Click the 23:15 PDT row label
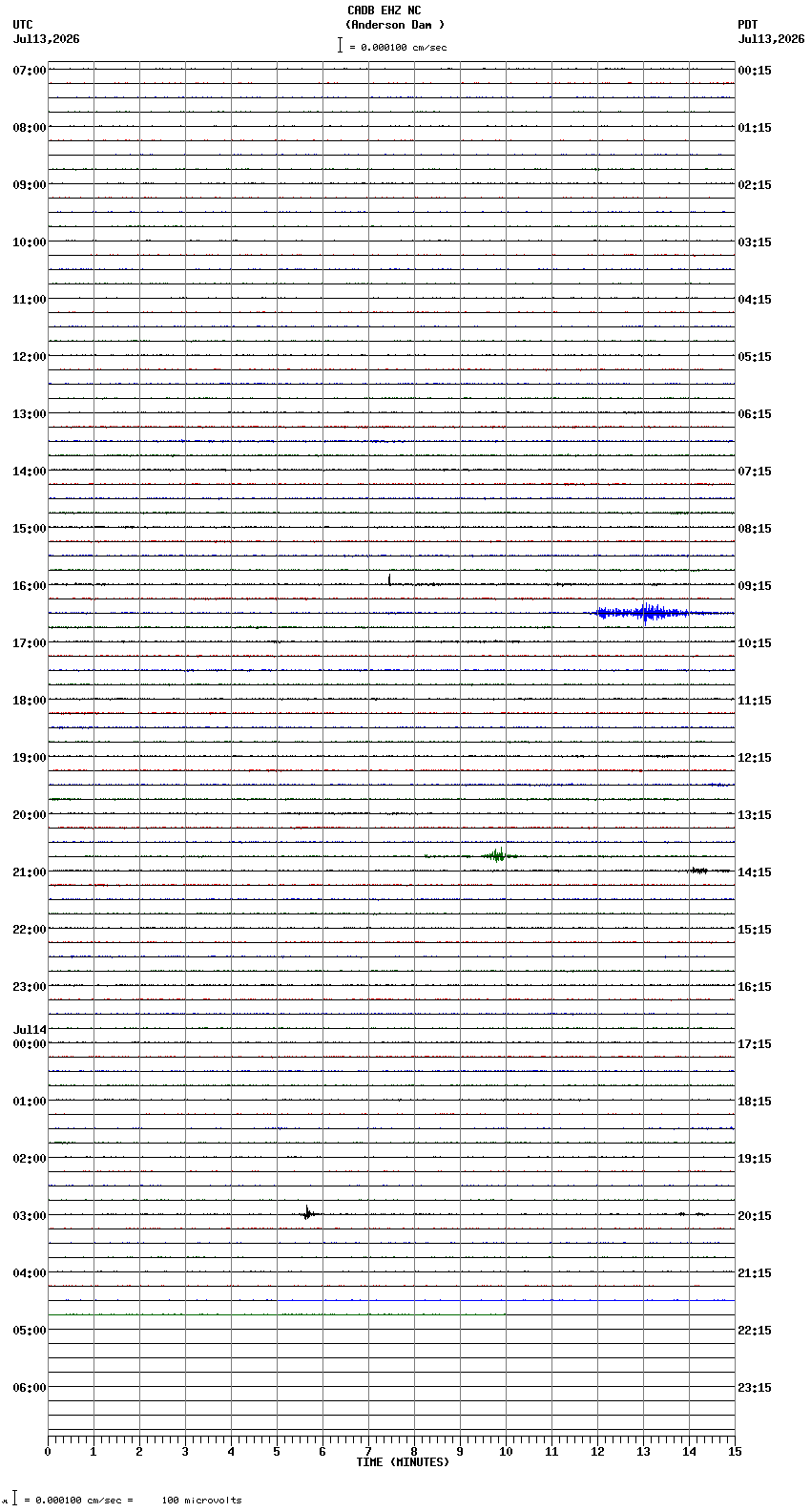The image size is (811, 1512). click(x=755, y=1388)
